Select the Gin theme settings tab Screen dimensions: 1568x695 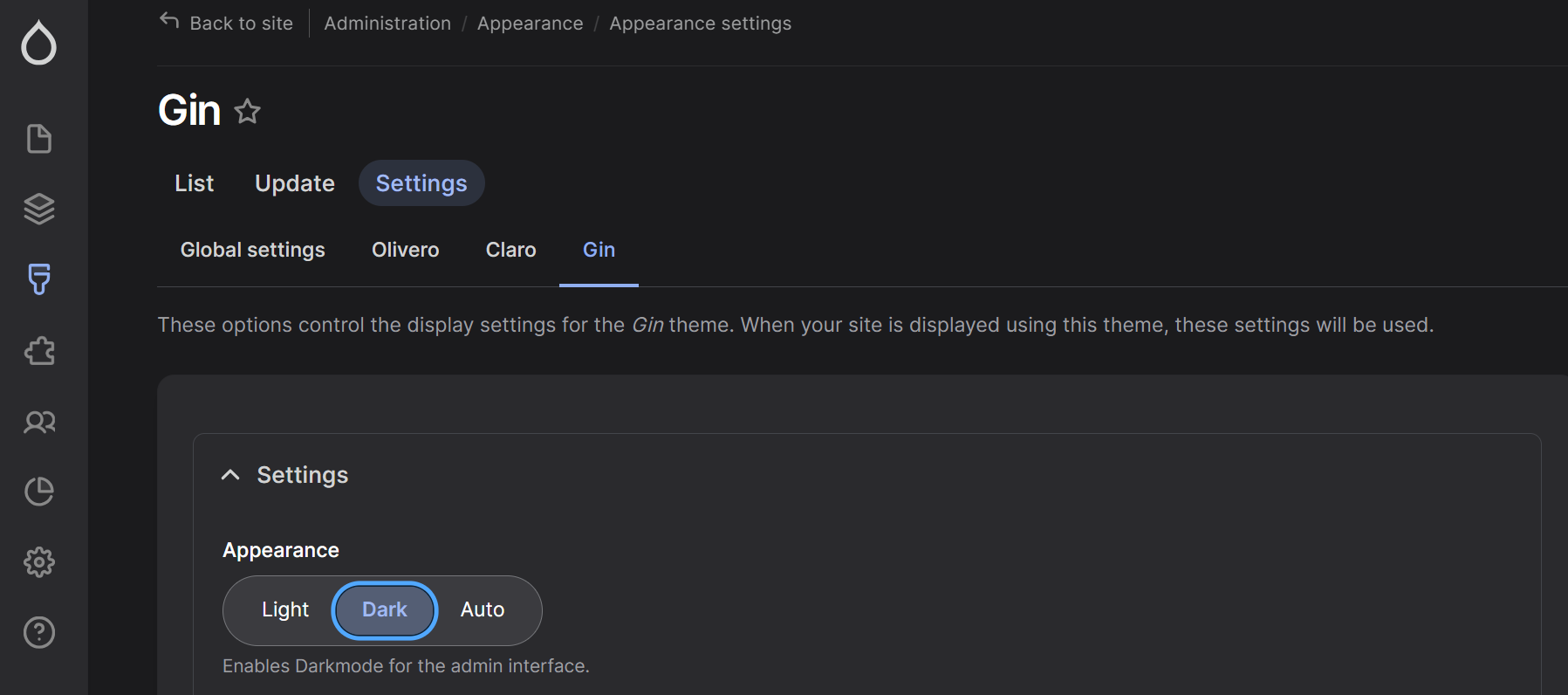coord(599,250)
